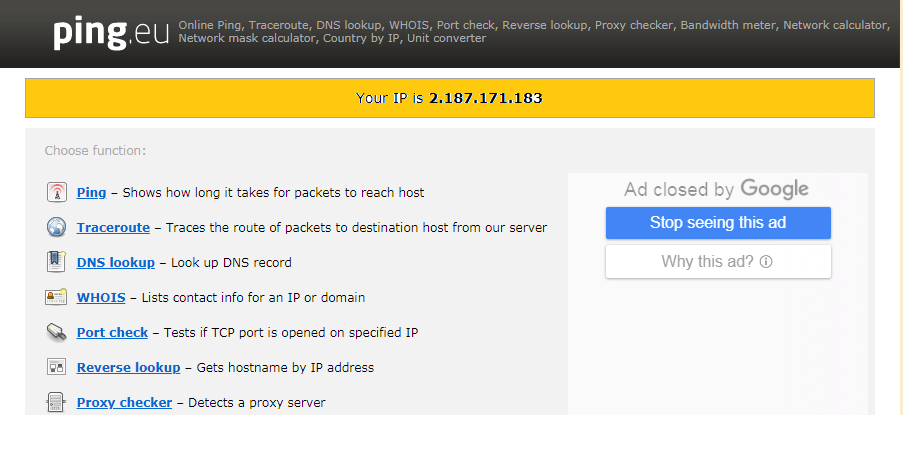906x460 pixels.
Task: Click the Traceroute globe icon
Action: [x=57, y=227]
